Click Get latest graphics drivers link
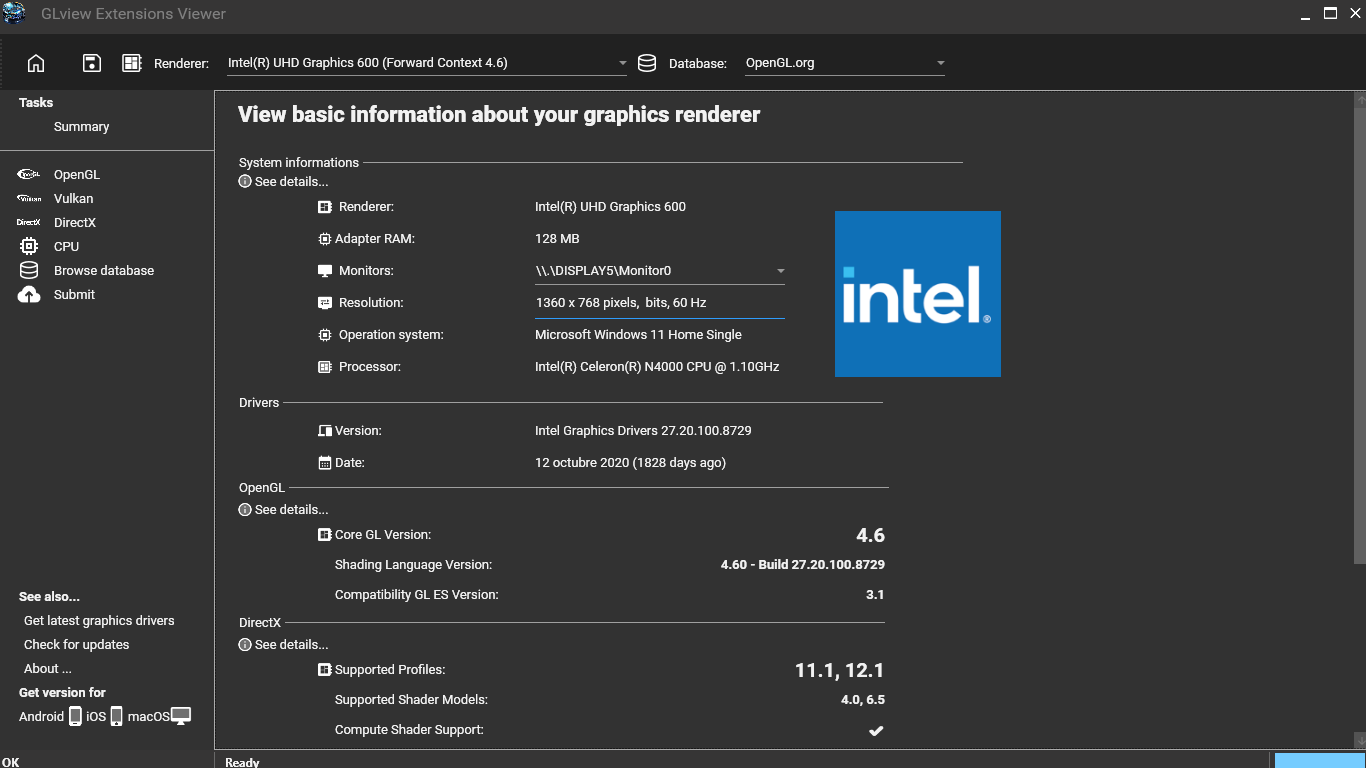This screenshot has height=768, width=1366. 99,621
